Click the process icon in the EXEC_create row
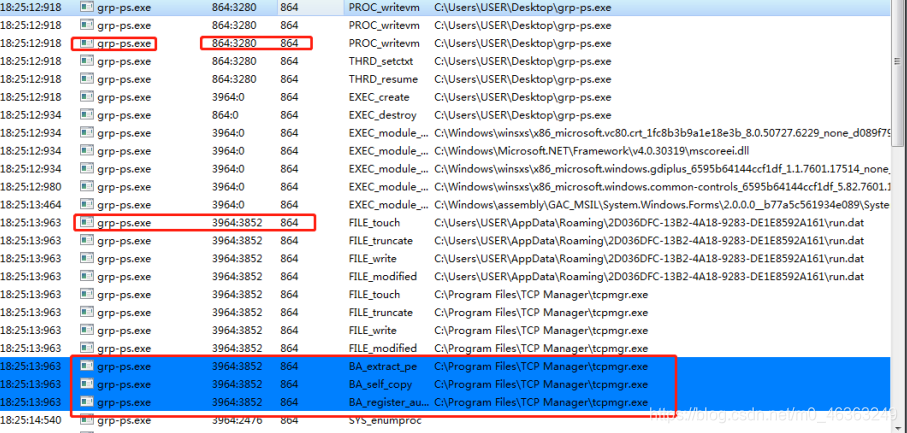 click(87, 97)
